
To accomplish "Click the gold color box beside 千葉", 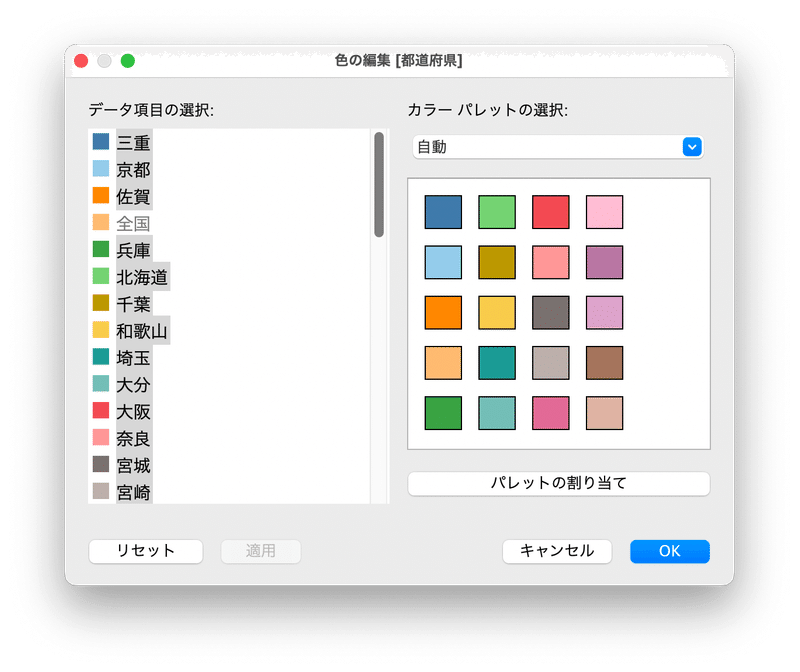I will pos(101,303).
